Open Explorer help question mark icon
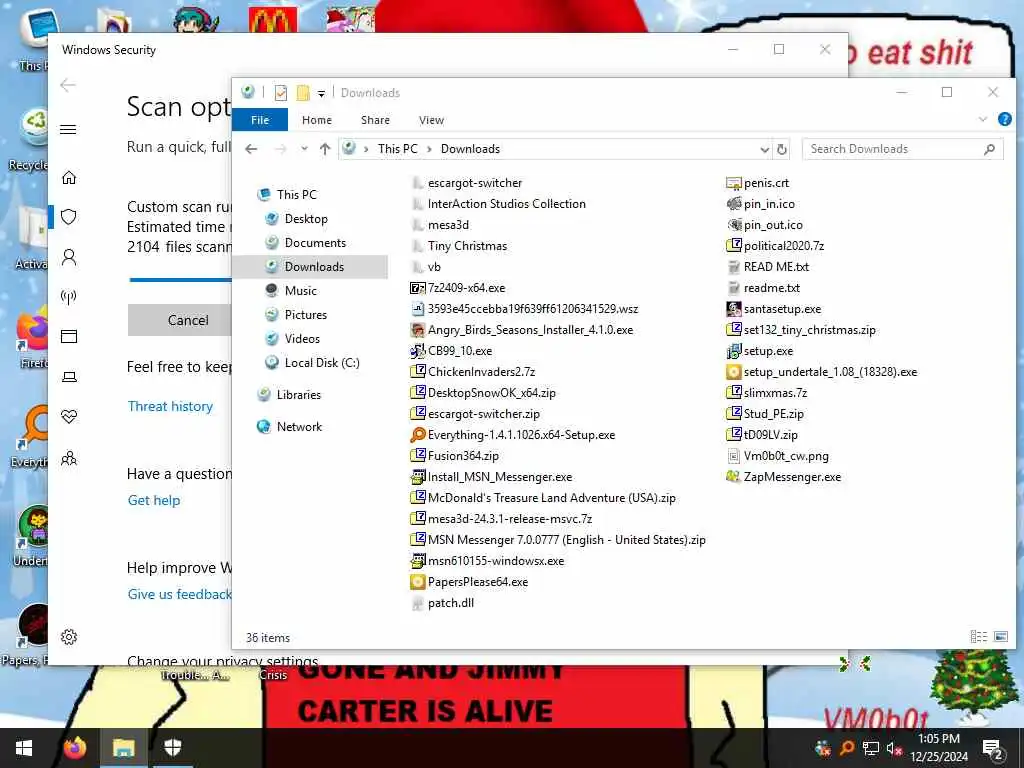Viewport: 1024px width, 768px height. [x=1004, y=120]
